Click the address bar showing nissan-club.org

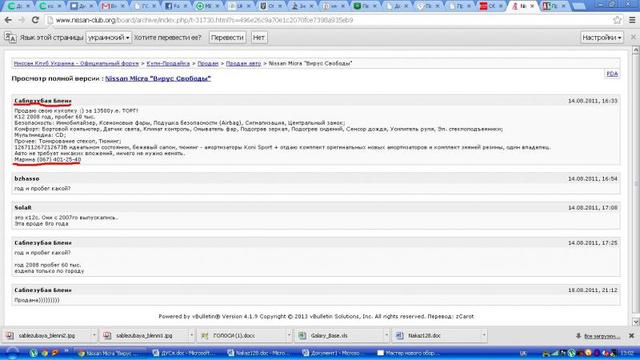tap(327, 20)
